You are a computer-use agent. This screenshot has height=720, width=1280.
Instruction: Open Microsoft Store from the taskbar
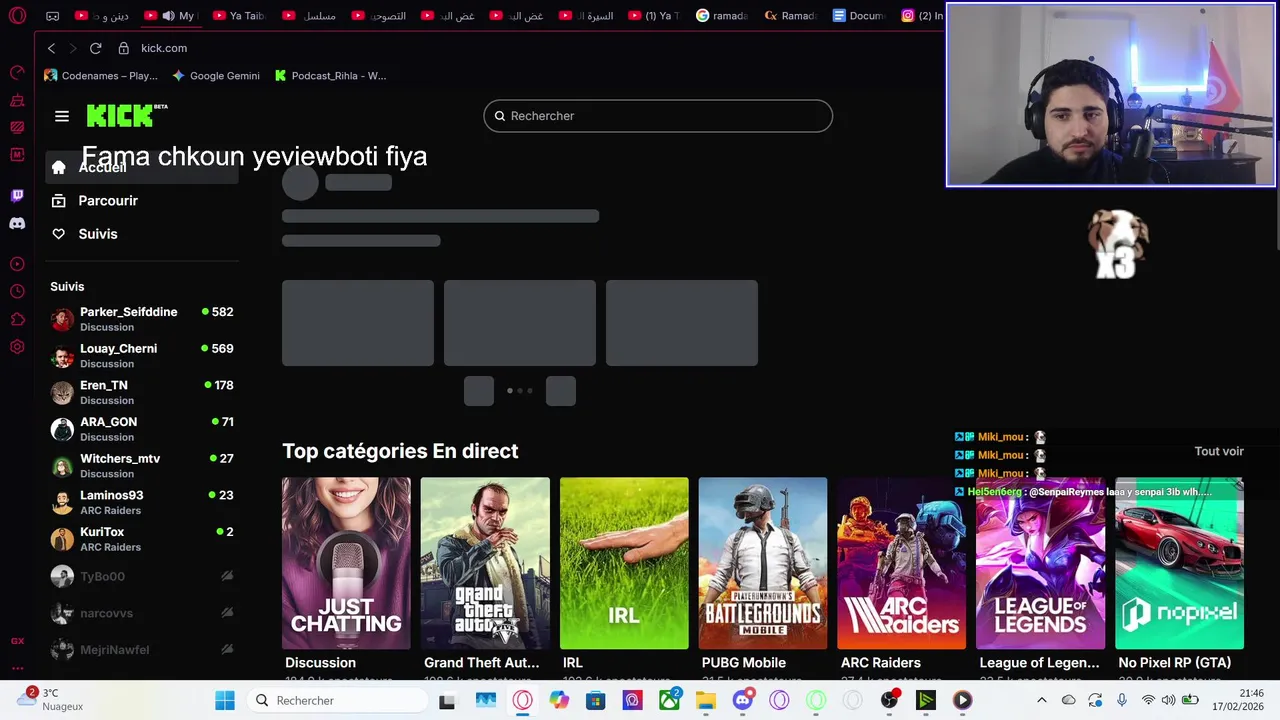click(x=595, y=700)
